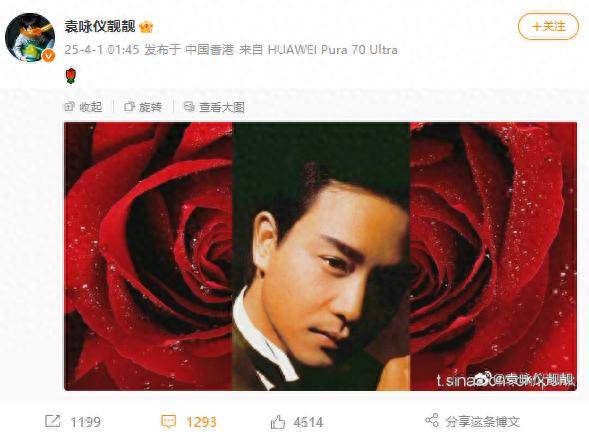589x437 pixels.
Task: Select 查看大图 to view full image
Action: [222, 107]
